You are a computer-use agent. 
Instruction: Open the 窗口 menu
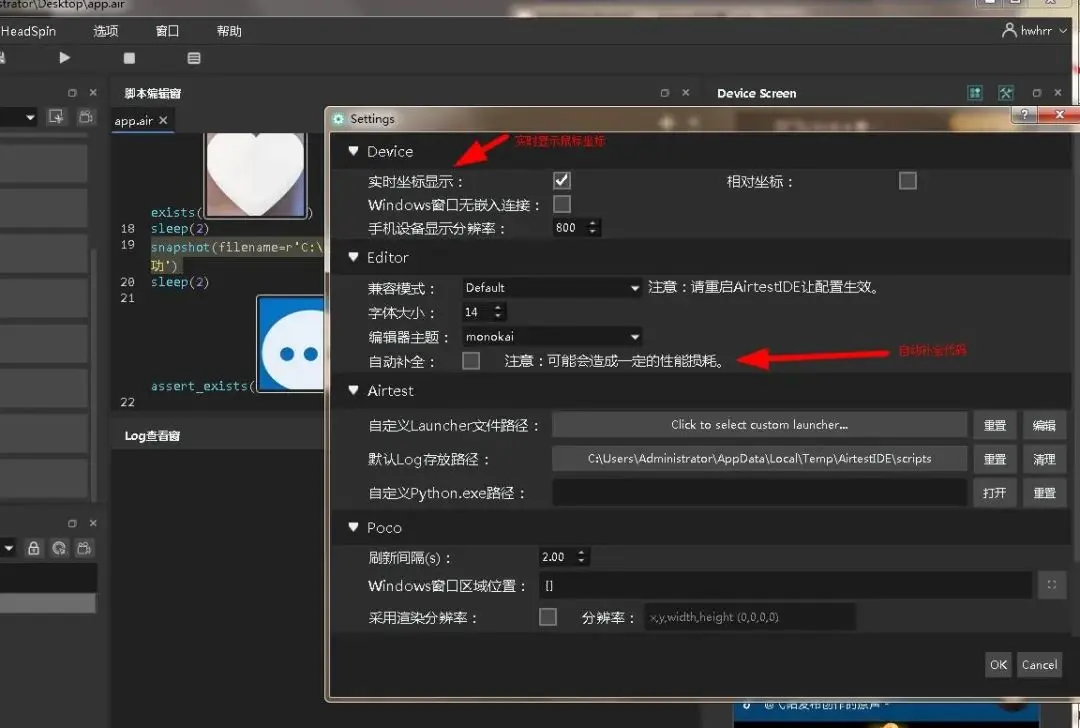point(167,31)
